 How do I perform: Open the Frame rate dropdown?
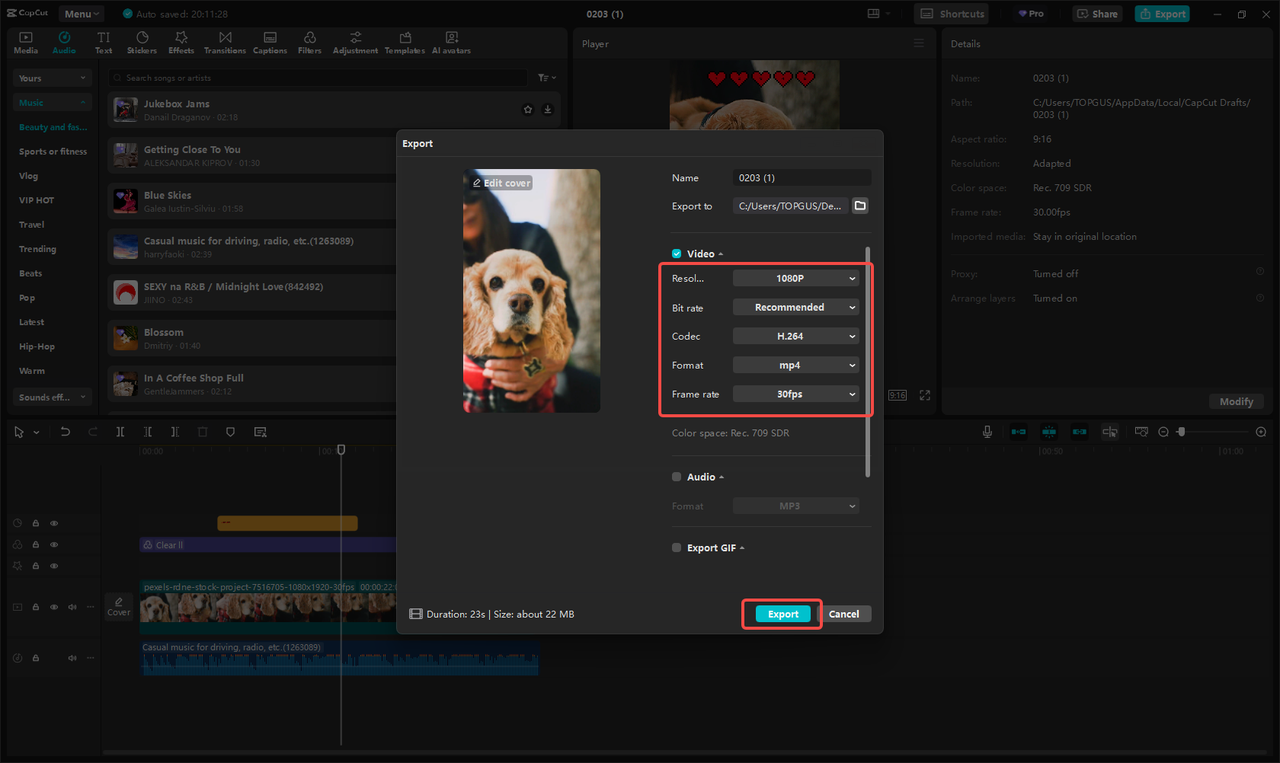point(795,393)
